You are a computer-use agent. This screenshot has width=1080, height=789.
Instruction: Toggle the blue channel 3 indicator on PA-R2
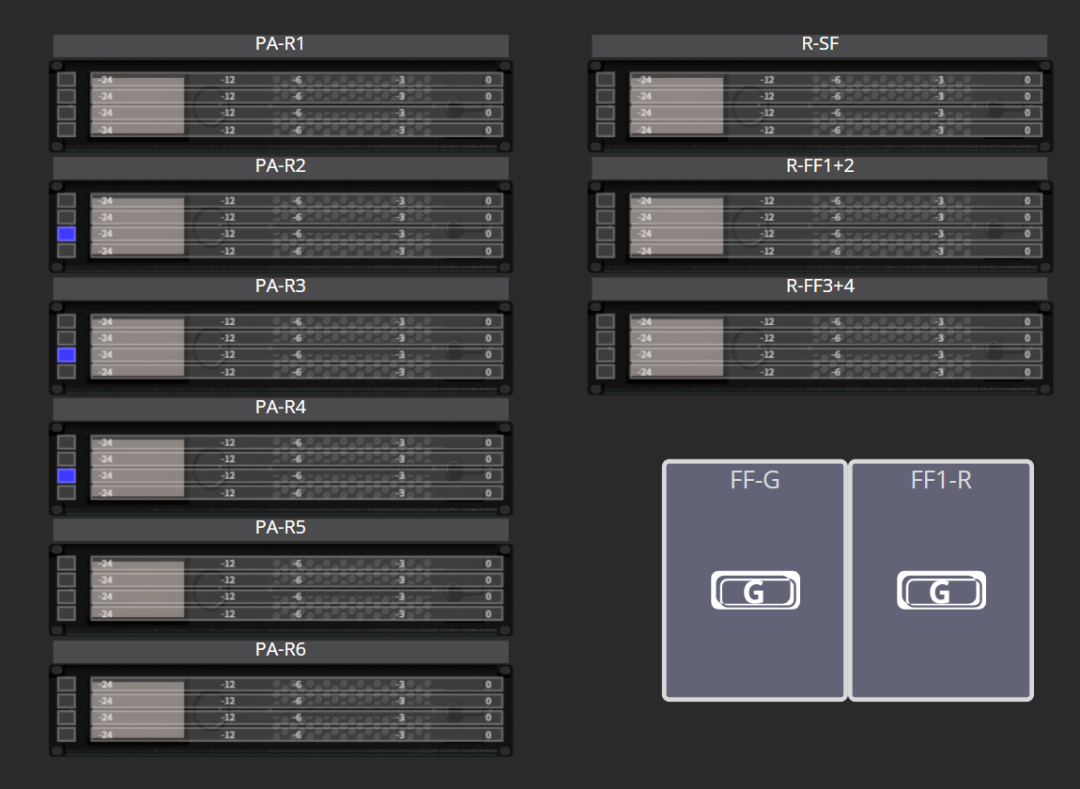66,233
